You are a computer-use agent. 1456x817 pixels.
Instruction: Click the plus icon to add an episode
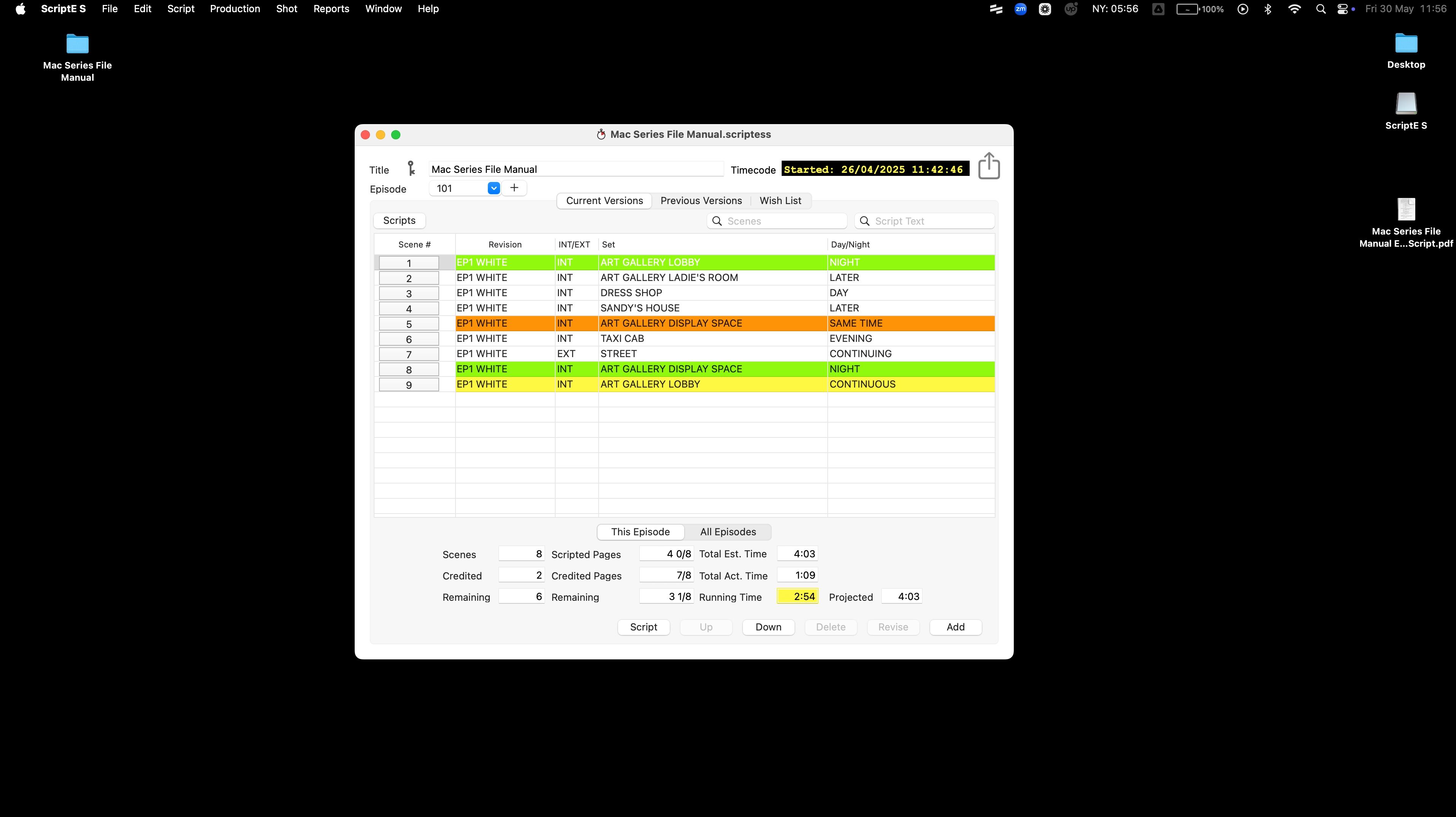pyautogui.click(x=514, y=188)
